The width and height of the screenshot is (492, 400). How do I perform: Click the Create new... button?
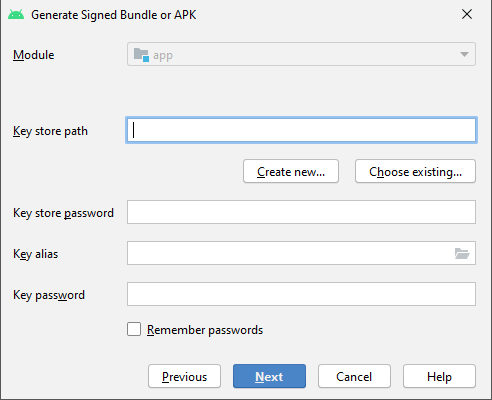(x=291, y=171)
